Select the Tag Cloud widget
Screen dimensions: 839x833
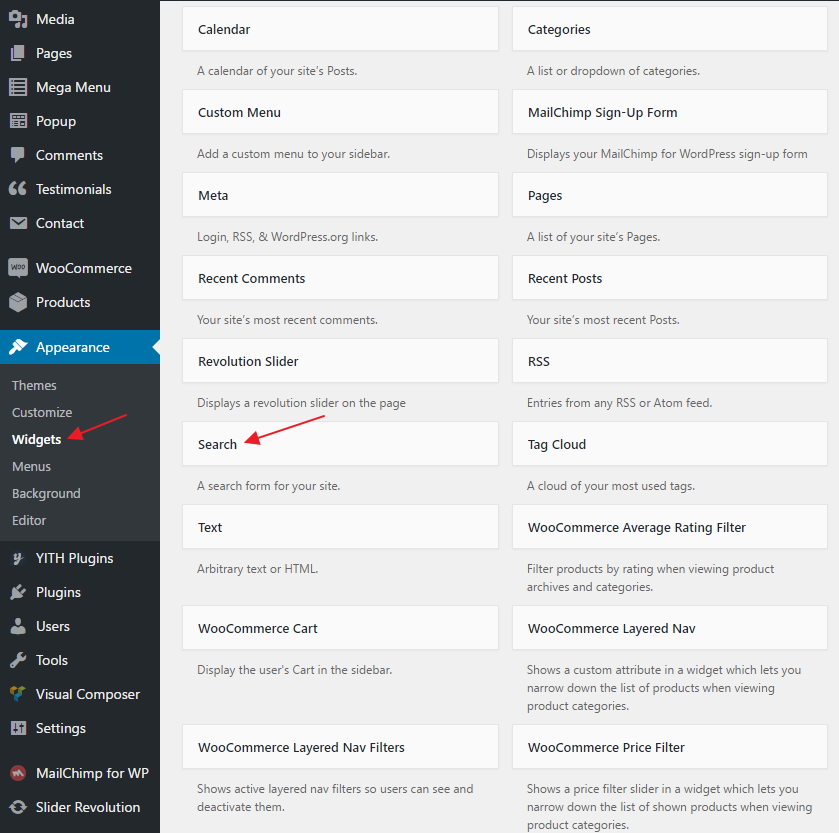point(670,444)
